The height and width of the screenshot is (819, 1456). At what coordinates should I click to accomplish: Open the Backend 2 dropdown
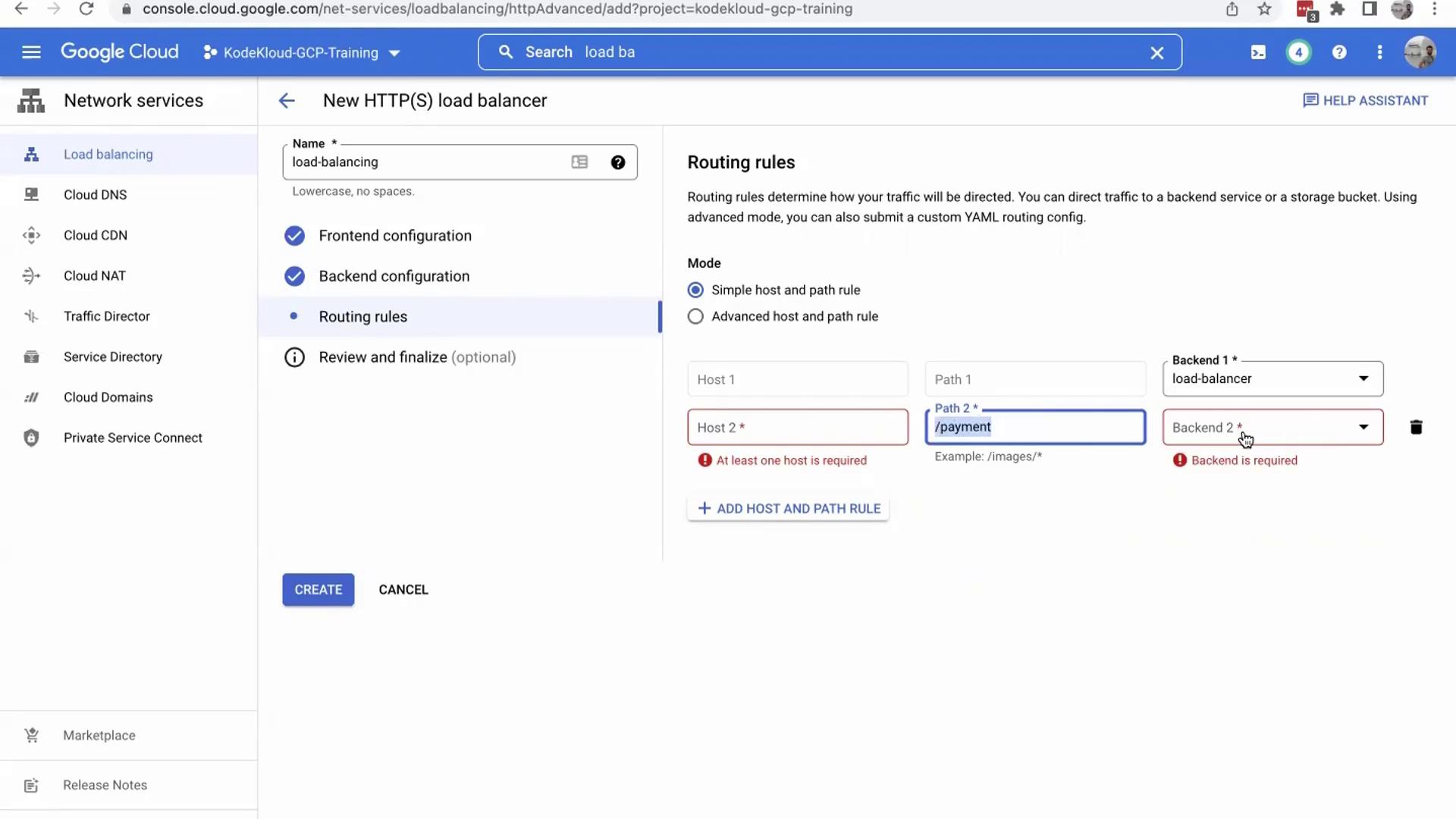(x=1272, y=428)
